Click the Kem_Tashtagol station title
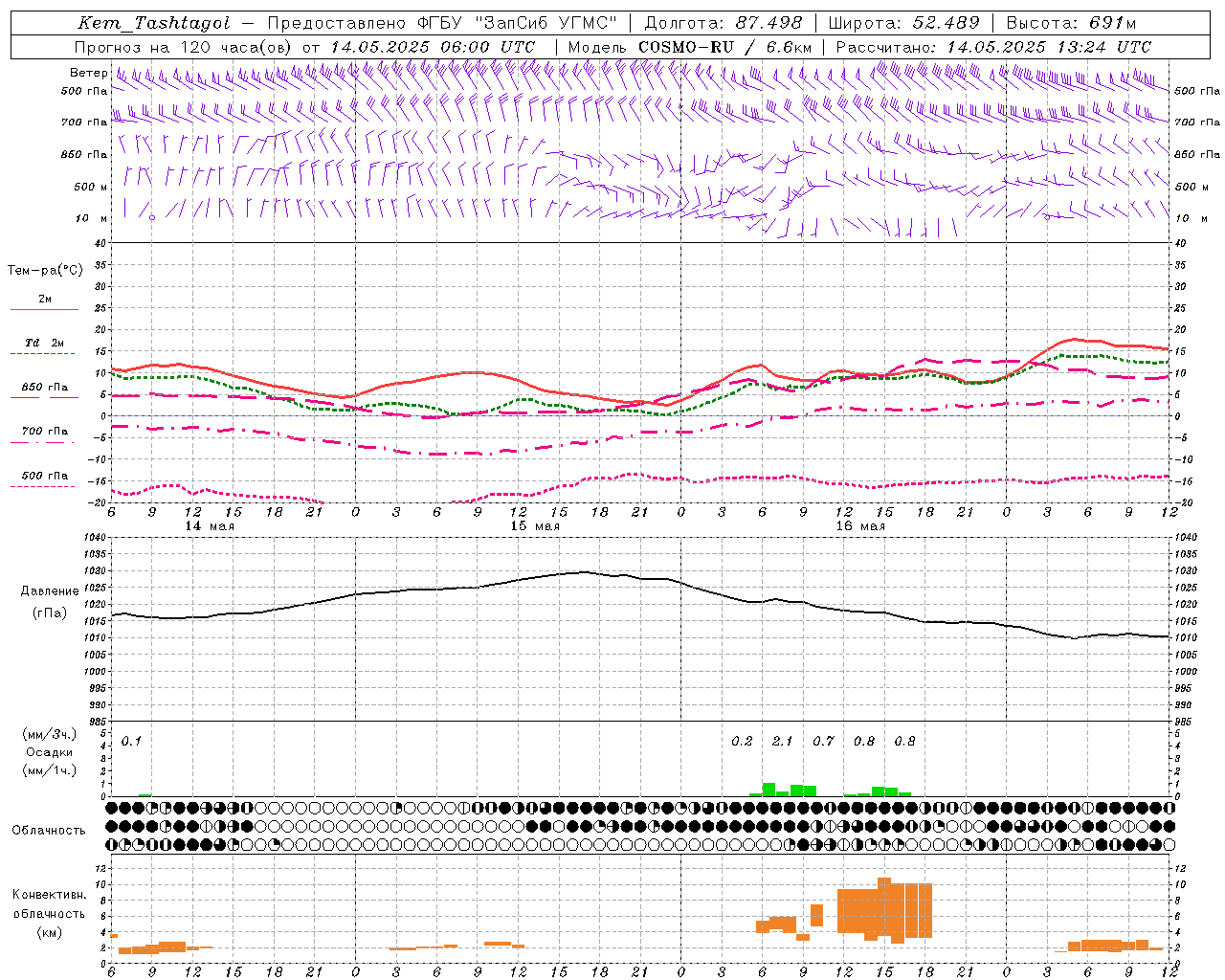 [154, 23]
